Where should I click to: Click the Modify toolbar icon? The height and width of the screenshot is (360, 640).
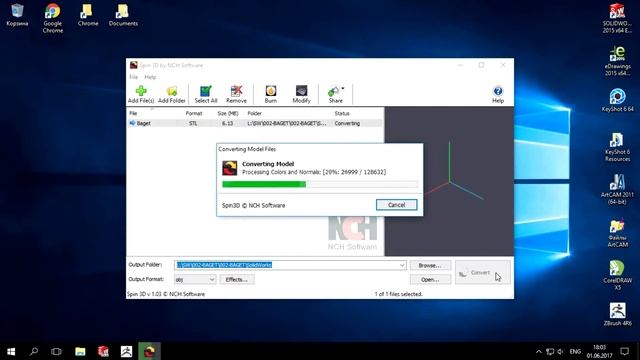(301, 94)
